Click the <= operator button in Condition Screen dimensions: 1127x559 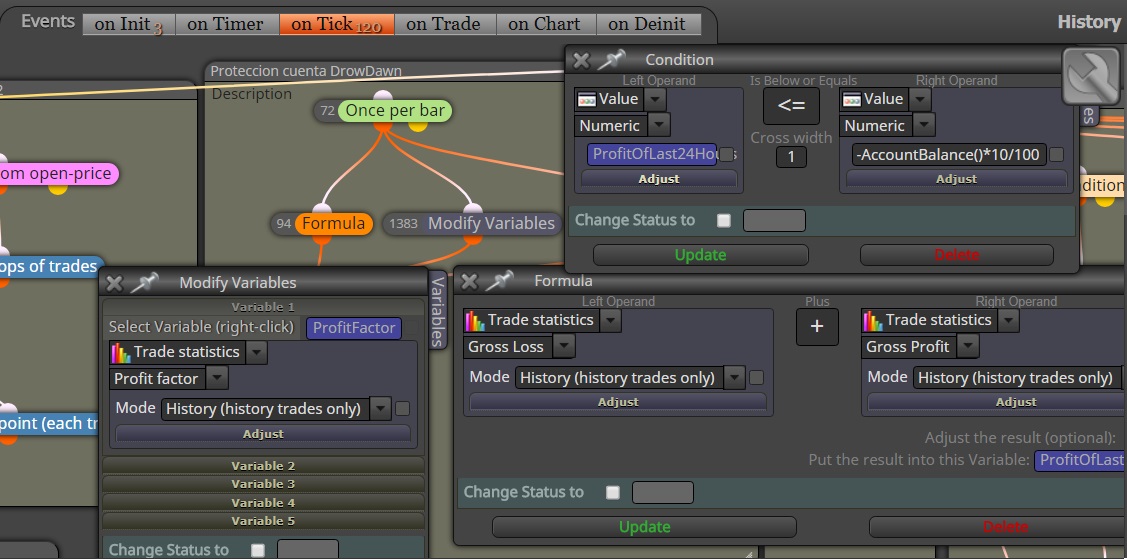pos(791,106)
